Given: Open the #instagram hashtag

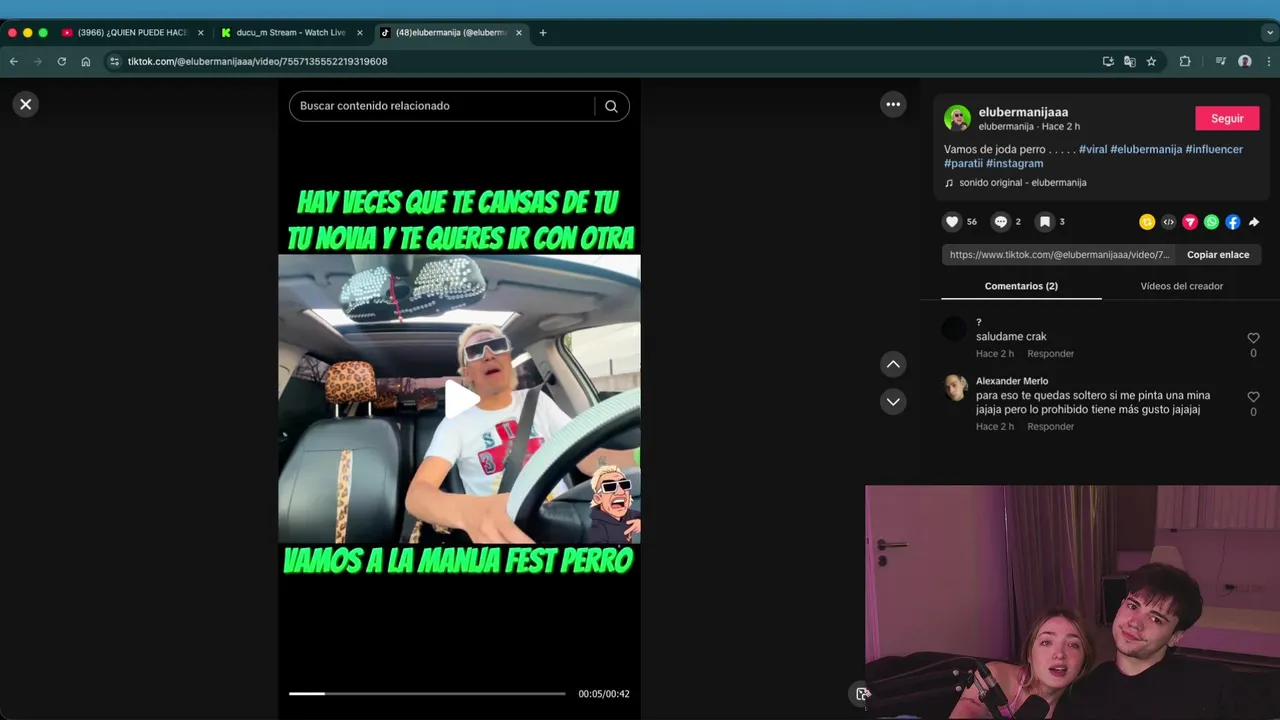Looking at the screenshot, I should [x=1014, y=163].
